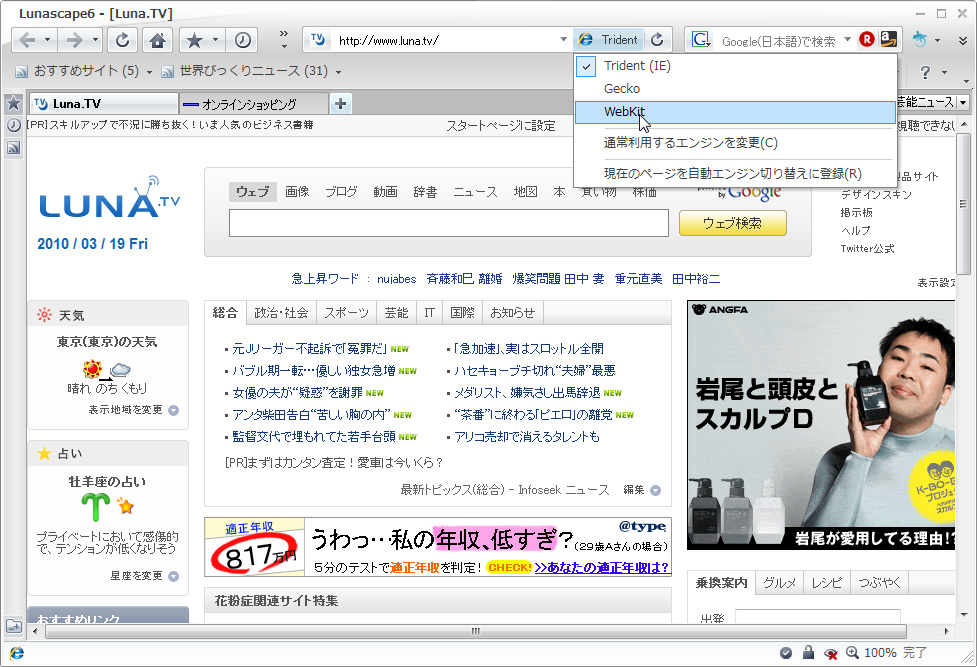The width and height of the screenshot is (977, 667).
Task: Click the ウェブ検索 button
Action: 732,223
